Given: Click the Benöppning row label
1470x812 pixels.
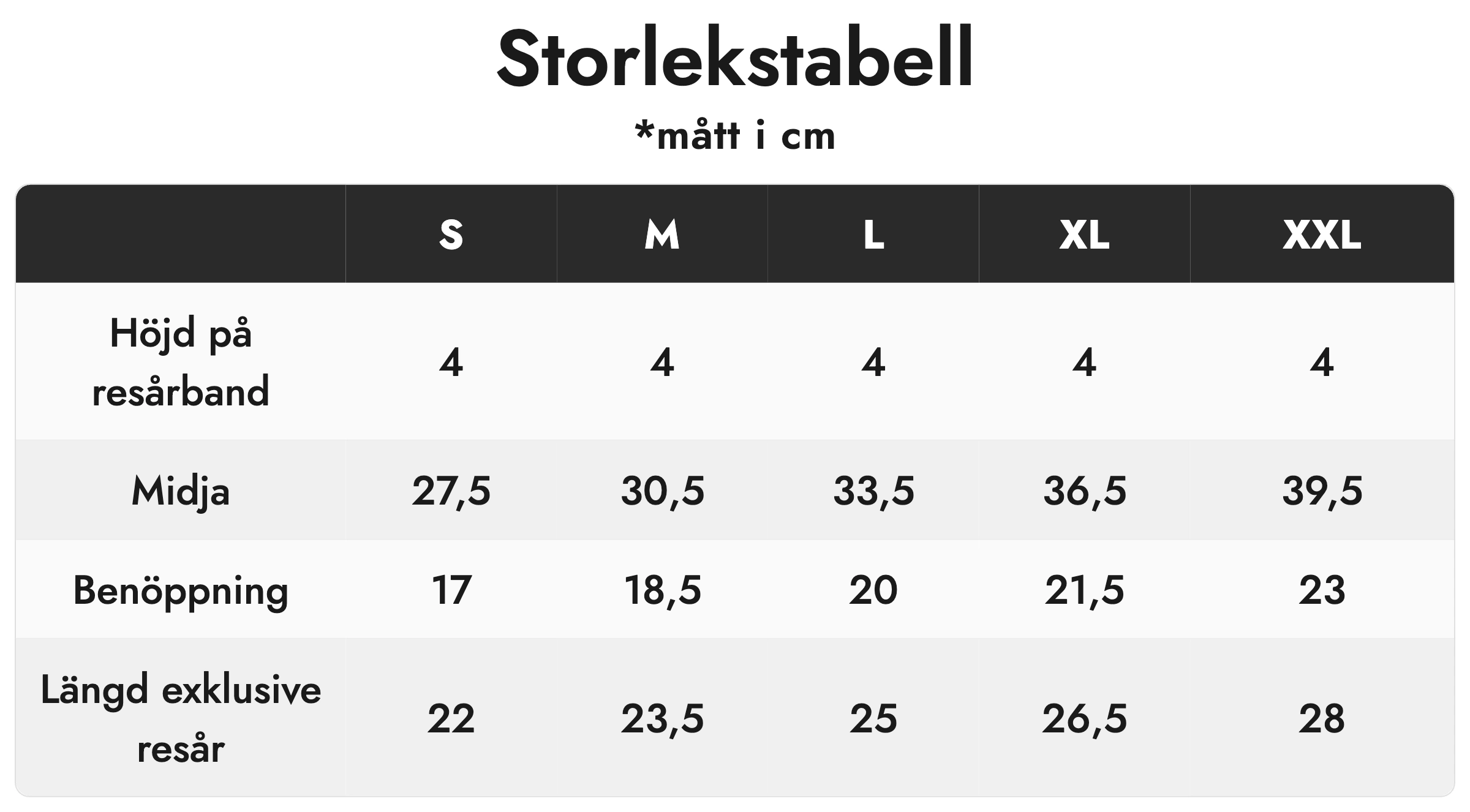Looking at the screenshot, I should point(181,590).
